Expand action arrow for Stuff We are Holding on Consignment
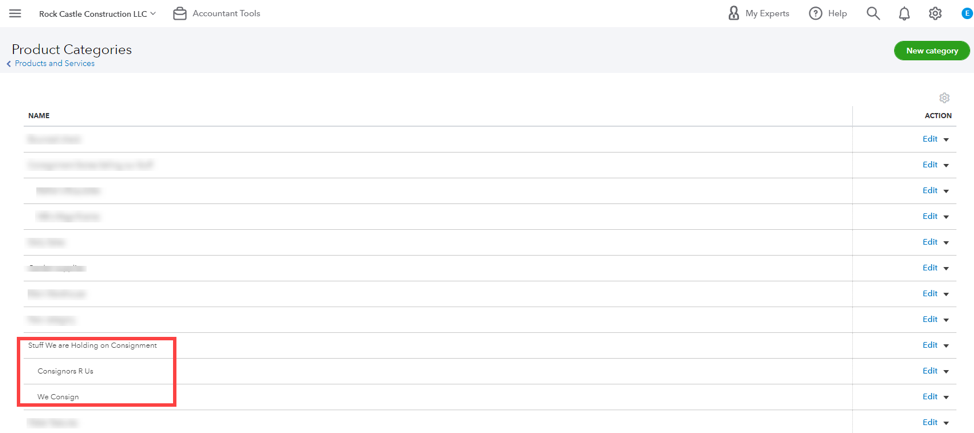 (x=946, y=346)
